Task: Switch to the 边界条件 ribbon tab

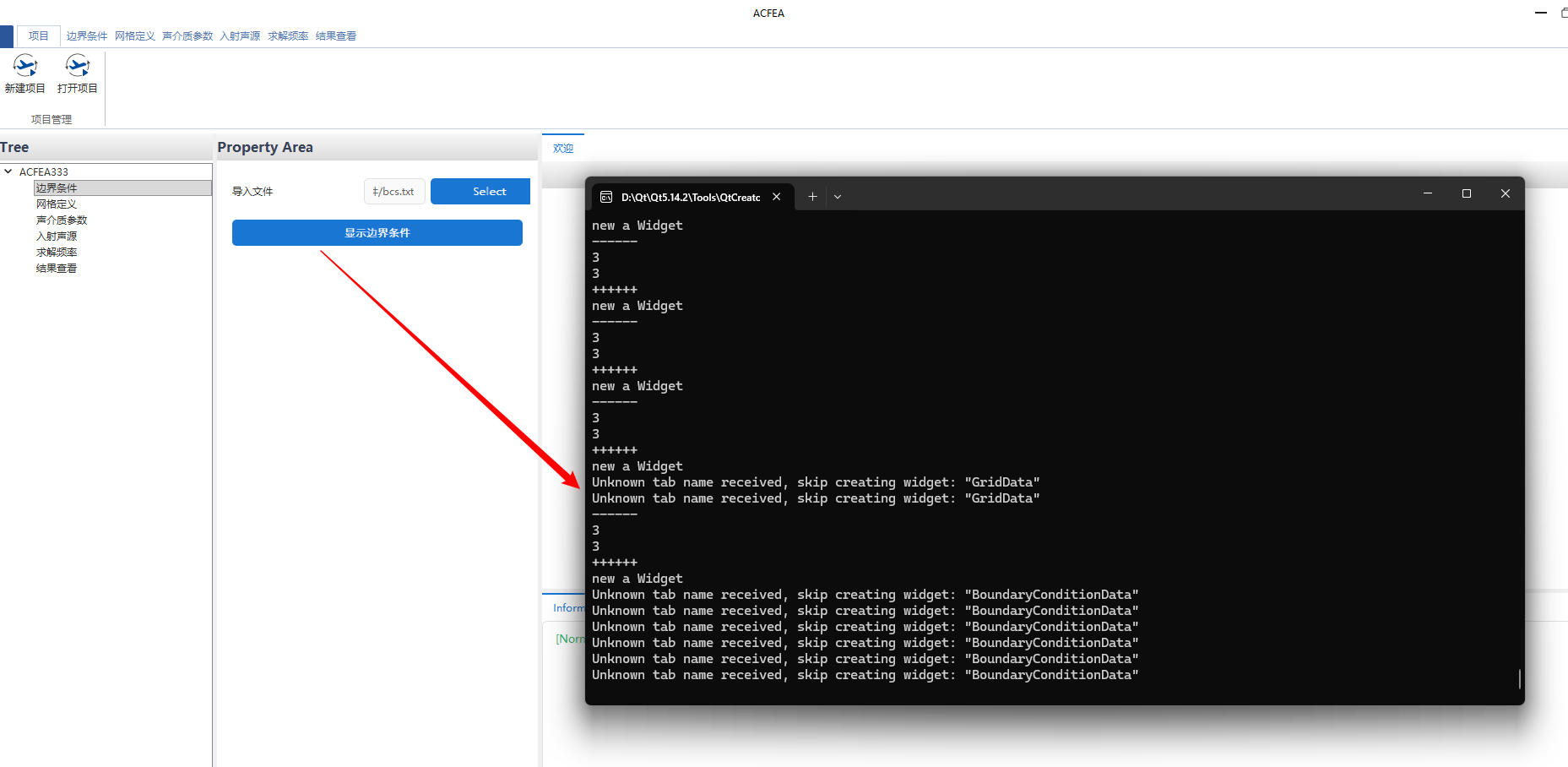Action: click(x=87, y=35)
